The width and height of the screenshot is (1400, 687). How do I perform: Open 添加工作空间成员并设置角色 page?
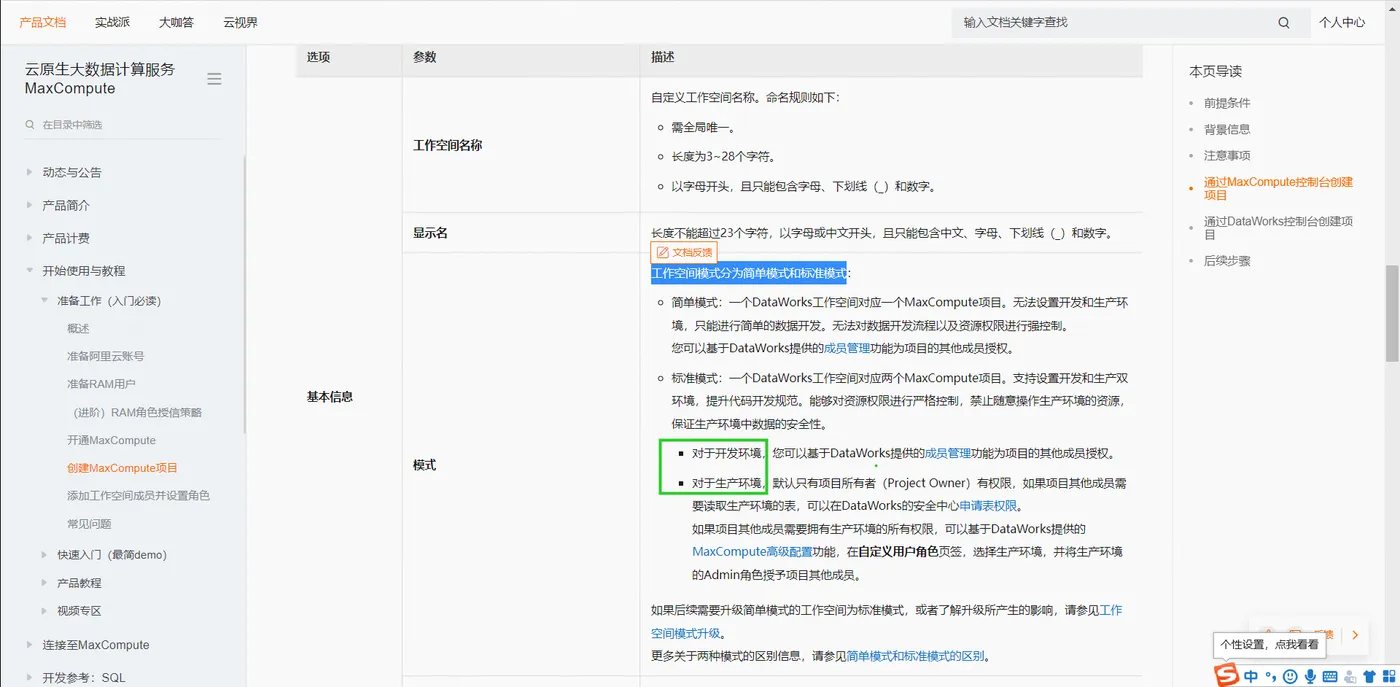tap(138, 496)
